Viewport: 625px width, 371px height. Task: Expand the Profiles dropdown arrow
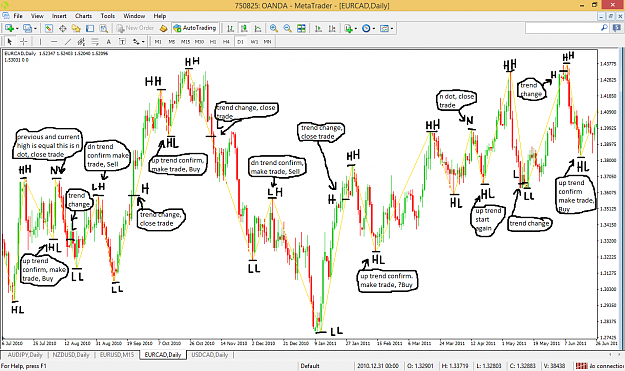pyautogui.click(x=35, y=29)
